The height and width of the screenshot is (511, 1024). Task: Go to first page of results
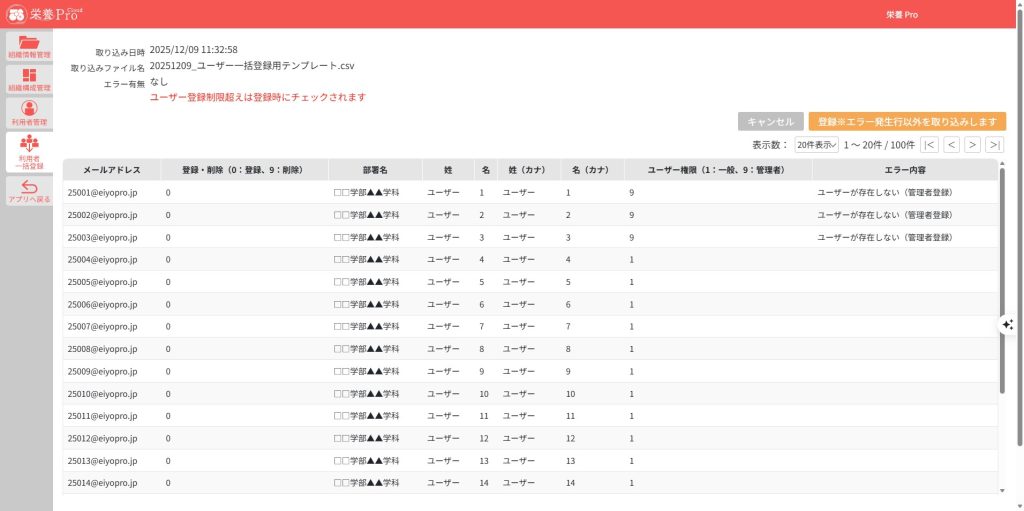pyautogui.click(x=930, y=145)
